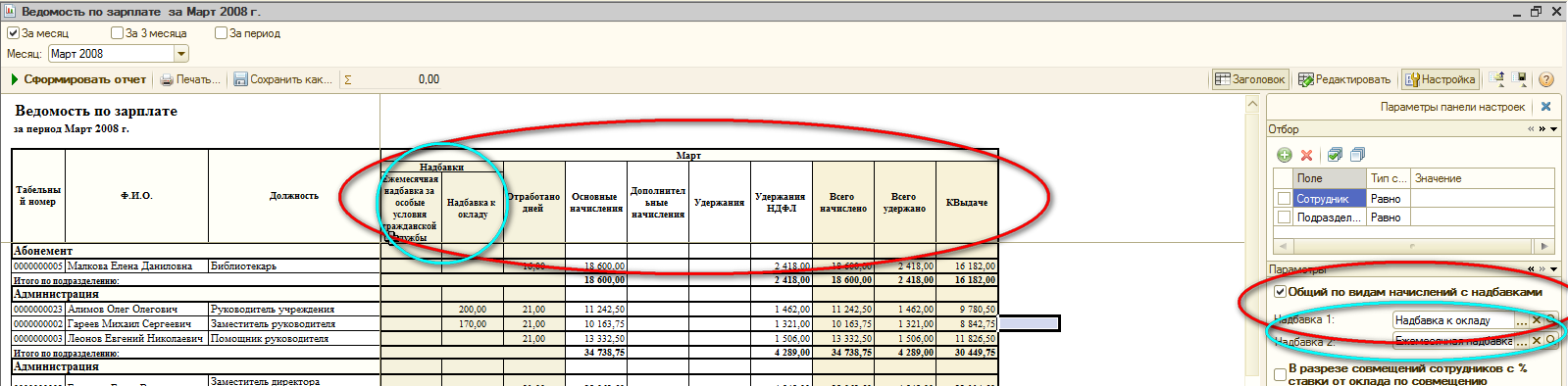Image resolution: width=1568 pixels, height=386 pixels.
Task: Toggle Общий по видам начислений с надбавками checkbox
Action: click(x=1280, y=292)
